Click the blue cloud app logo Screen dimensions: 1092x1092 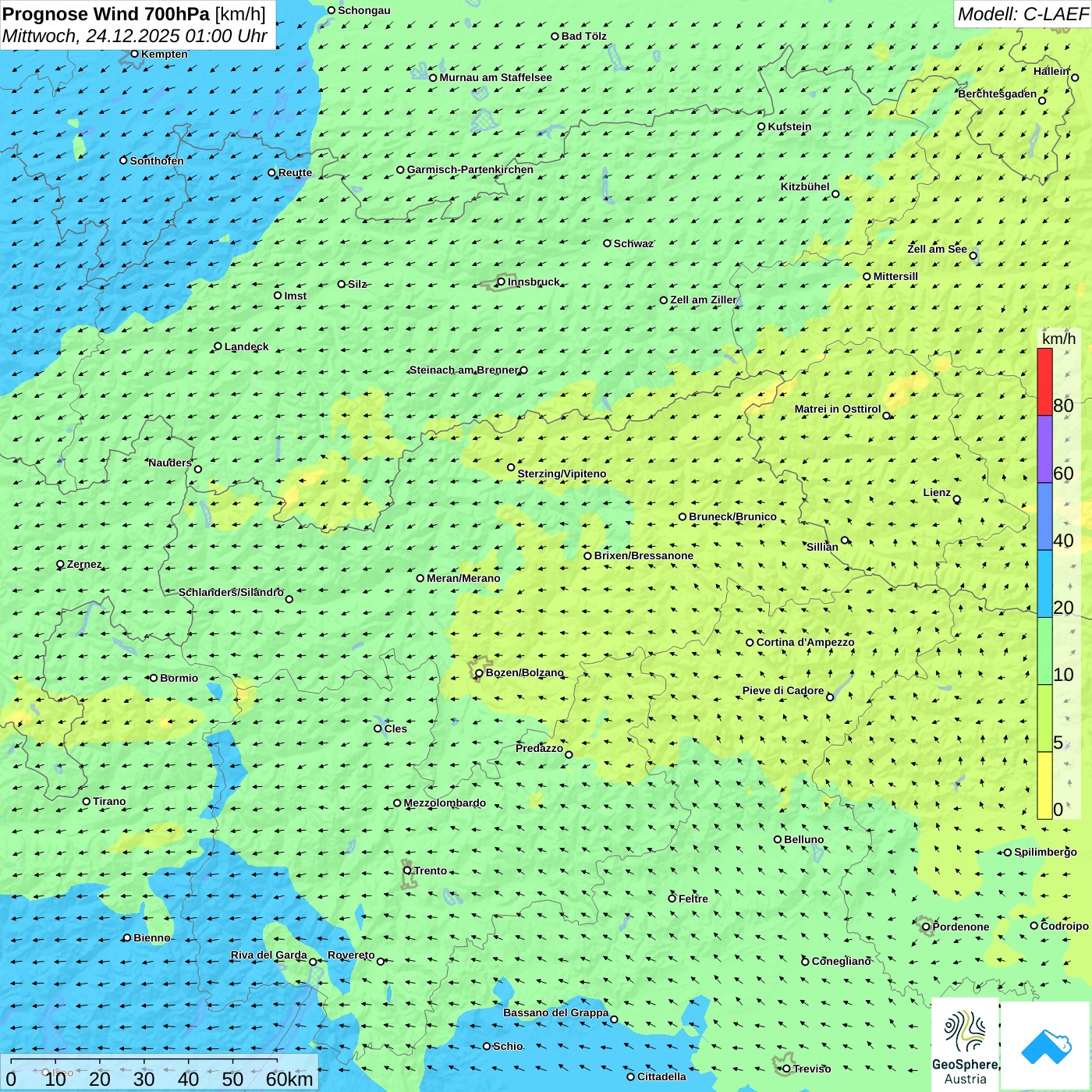1045,1045
